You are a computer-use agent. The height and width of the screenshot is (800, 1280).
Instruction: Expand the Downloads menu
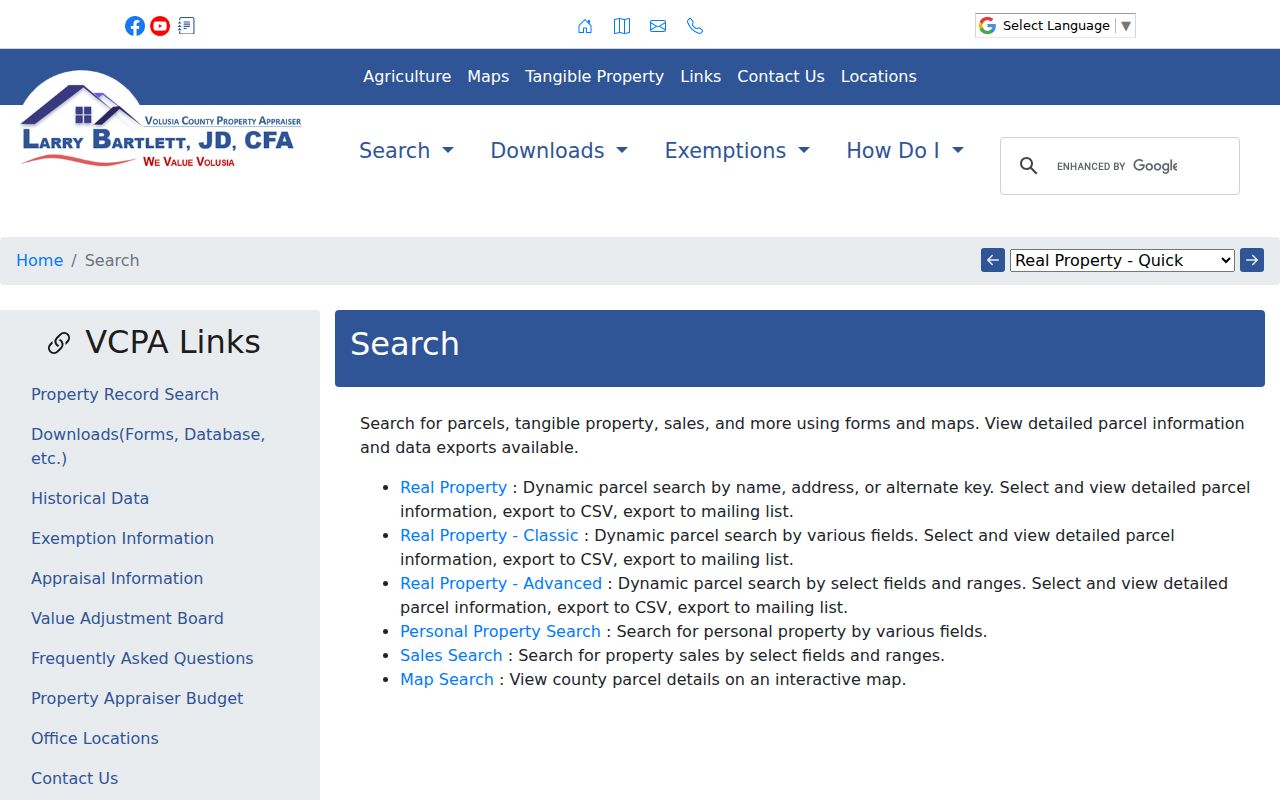click(x=559, y=151)
